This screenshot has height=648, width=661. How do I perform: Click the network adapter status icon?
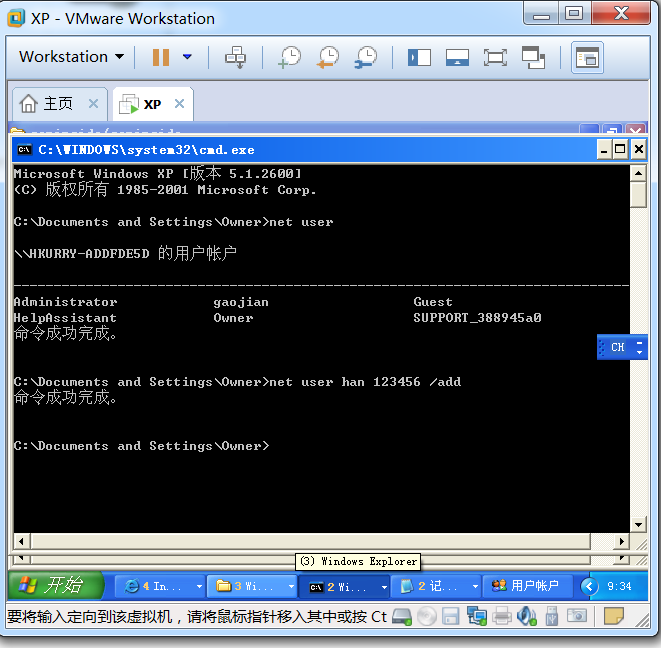476,616
